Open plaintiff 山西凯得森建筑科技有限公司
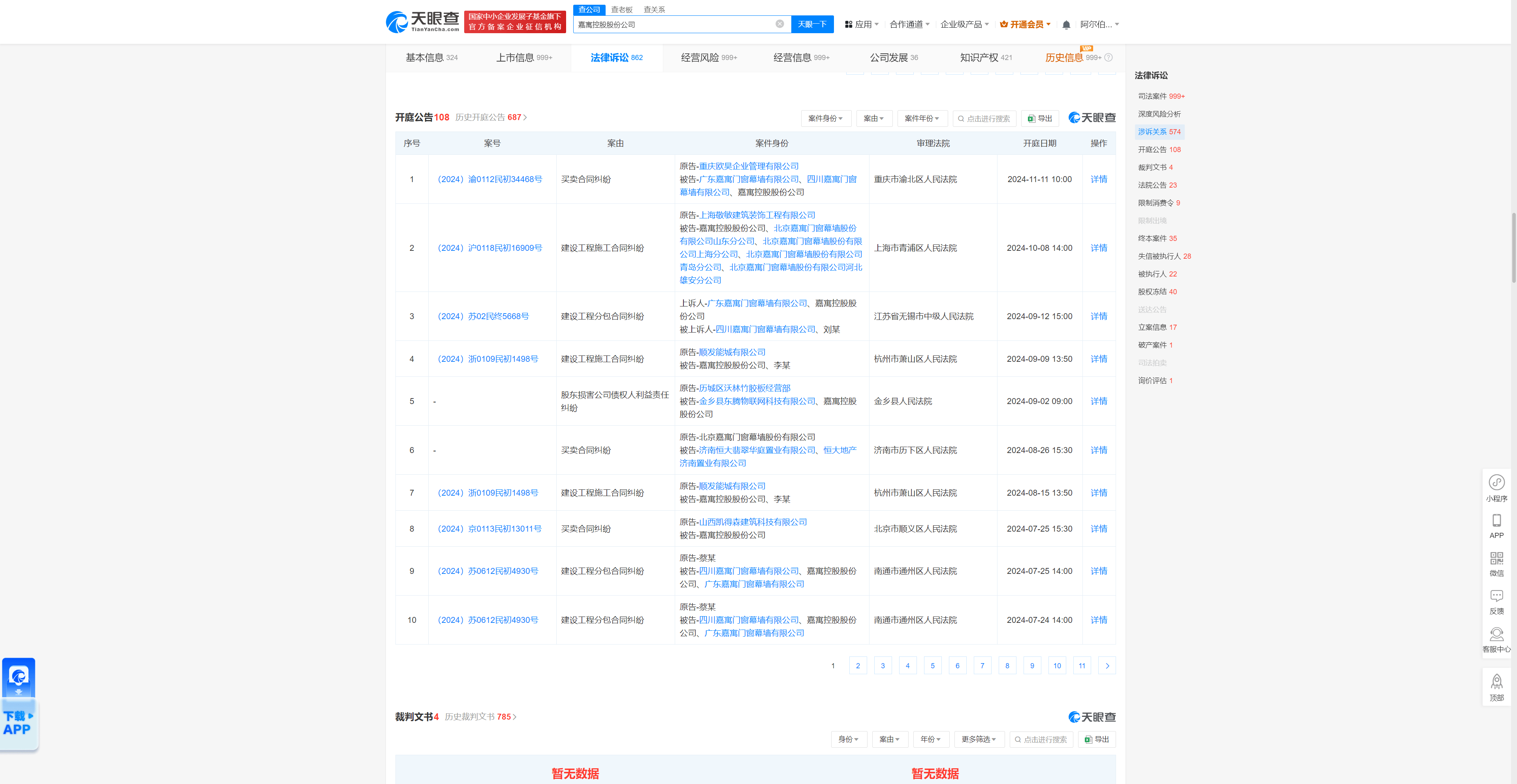Image resolution: width=1517 pixels, height=784 pixels. (753, 522)
